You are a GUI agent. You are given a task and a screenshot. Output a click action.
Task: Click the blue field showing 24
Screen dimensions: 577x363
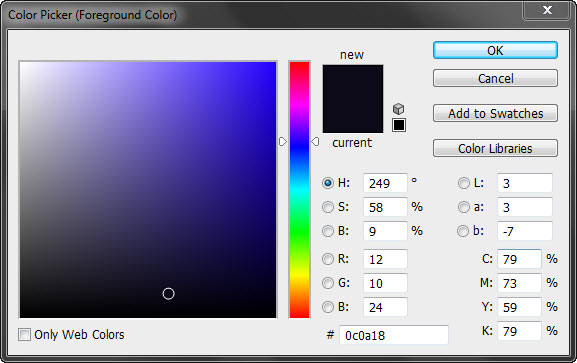pyautogui.click(x=385, y=307)
